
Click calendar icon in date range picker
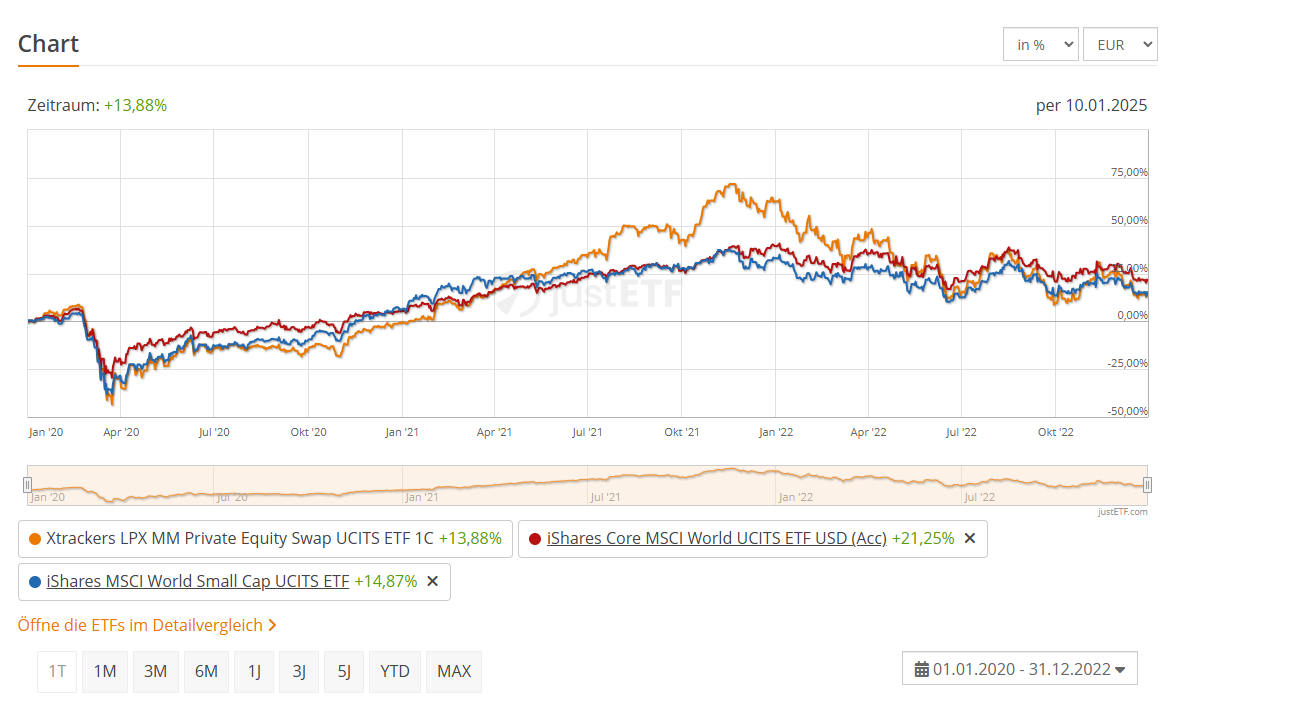922,669
